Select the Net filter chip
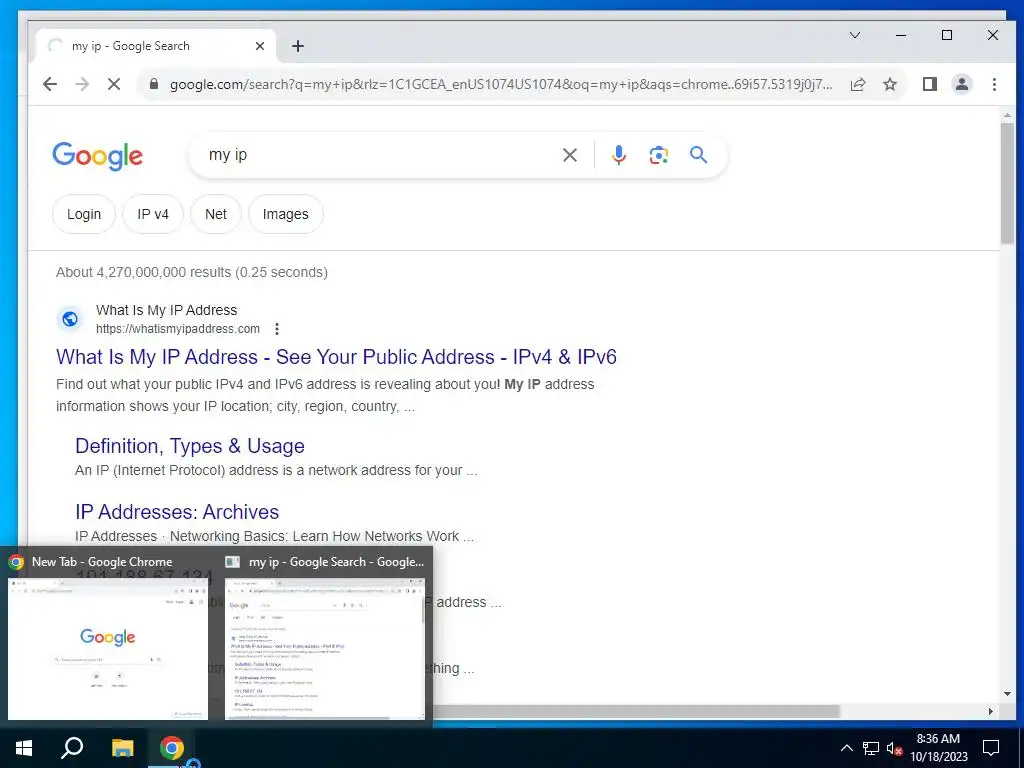 click(216, 214)
